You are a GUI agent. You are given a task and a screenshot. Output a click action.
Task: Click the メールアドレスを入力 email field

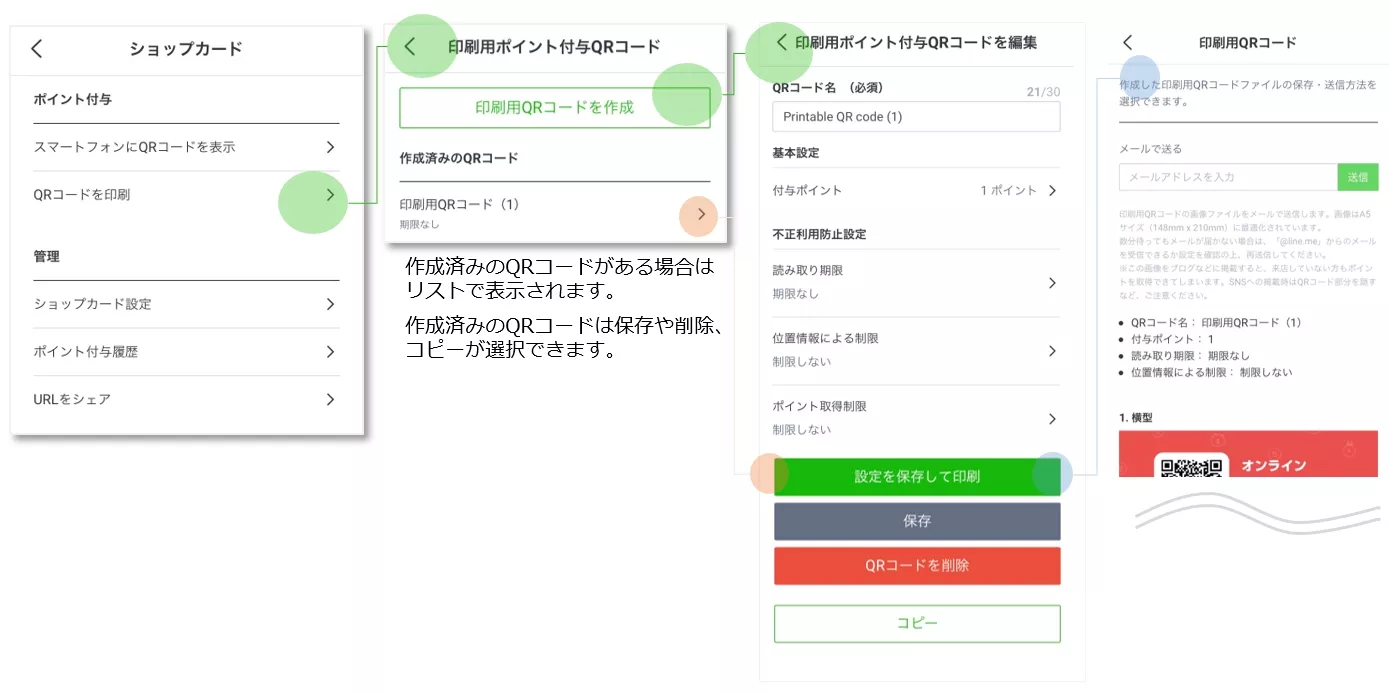[x=1227, y=177]
